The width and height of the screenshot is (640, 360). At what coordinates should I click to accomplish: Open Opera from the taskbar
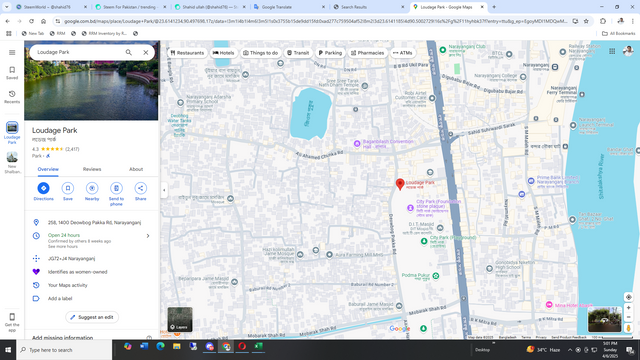[242, 347]
